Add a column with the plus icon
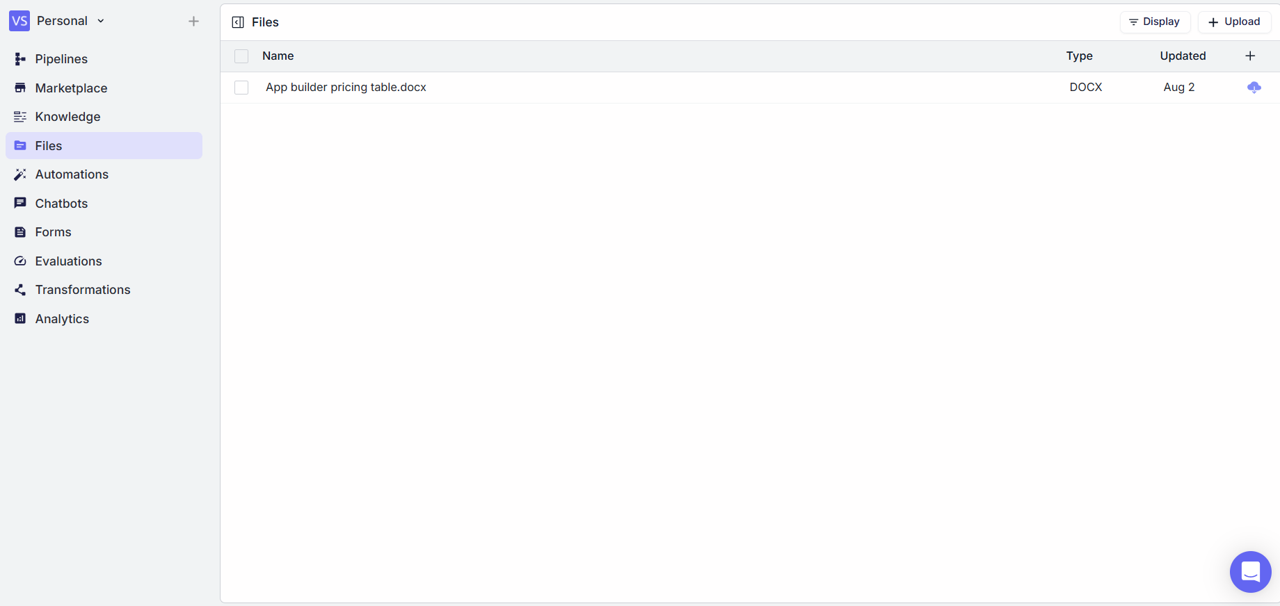The width and height of the screenshot is (1280, 606). 1250,56
